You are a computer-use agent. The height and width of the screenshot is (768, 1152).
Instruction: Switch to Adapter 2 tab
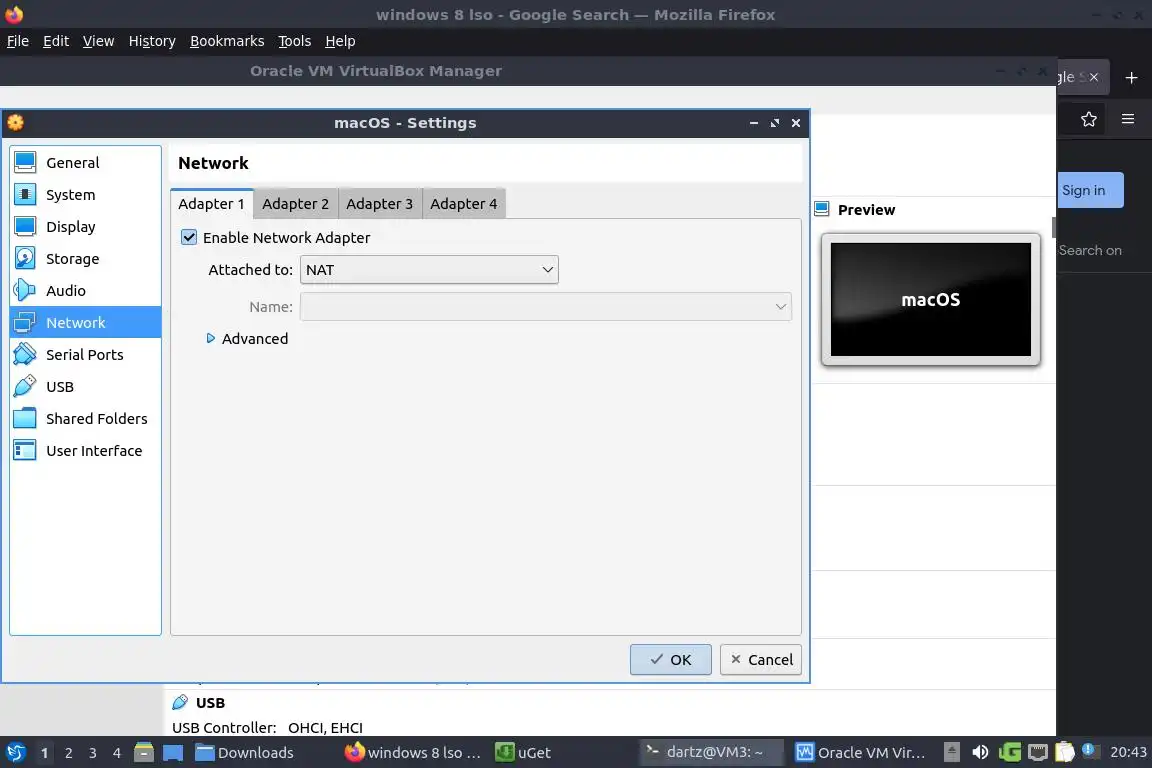coord(295,204)
